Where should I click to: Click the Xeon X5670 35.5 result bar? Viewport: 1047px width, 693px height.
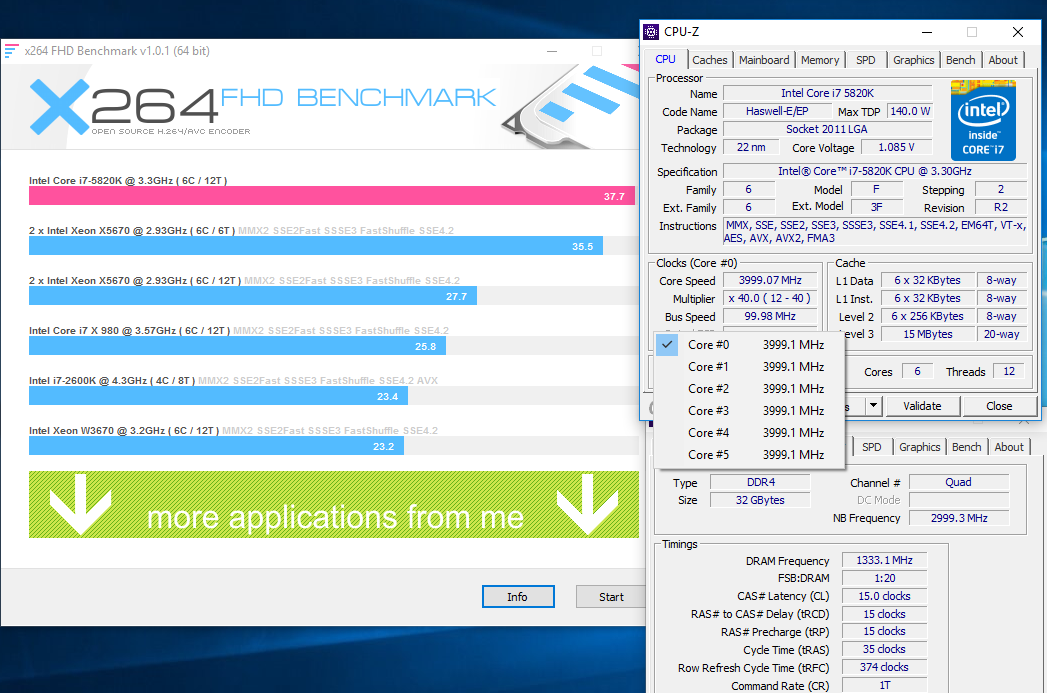[316, 246]
